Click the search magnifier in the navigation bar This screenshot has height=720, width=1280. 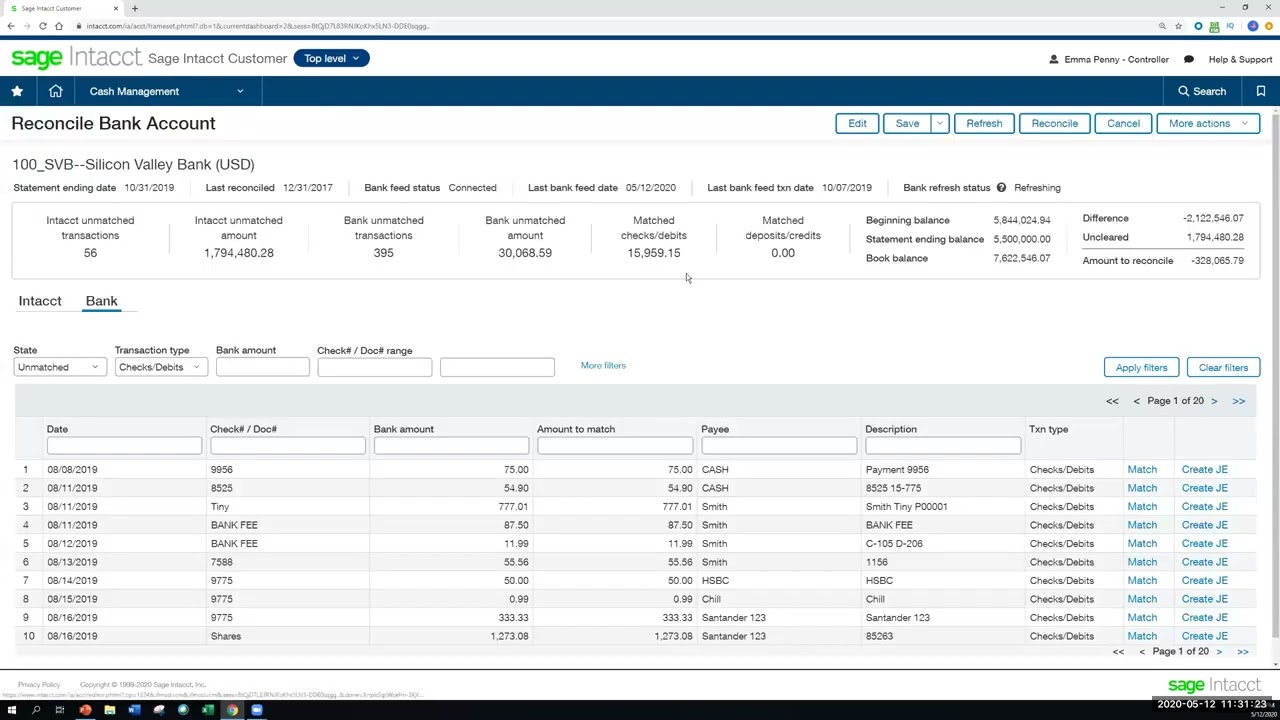point(1184,91)
